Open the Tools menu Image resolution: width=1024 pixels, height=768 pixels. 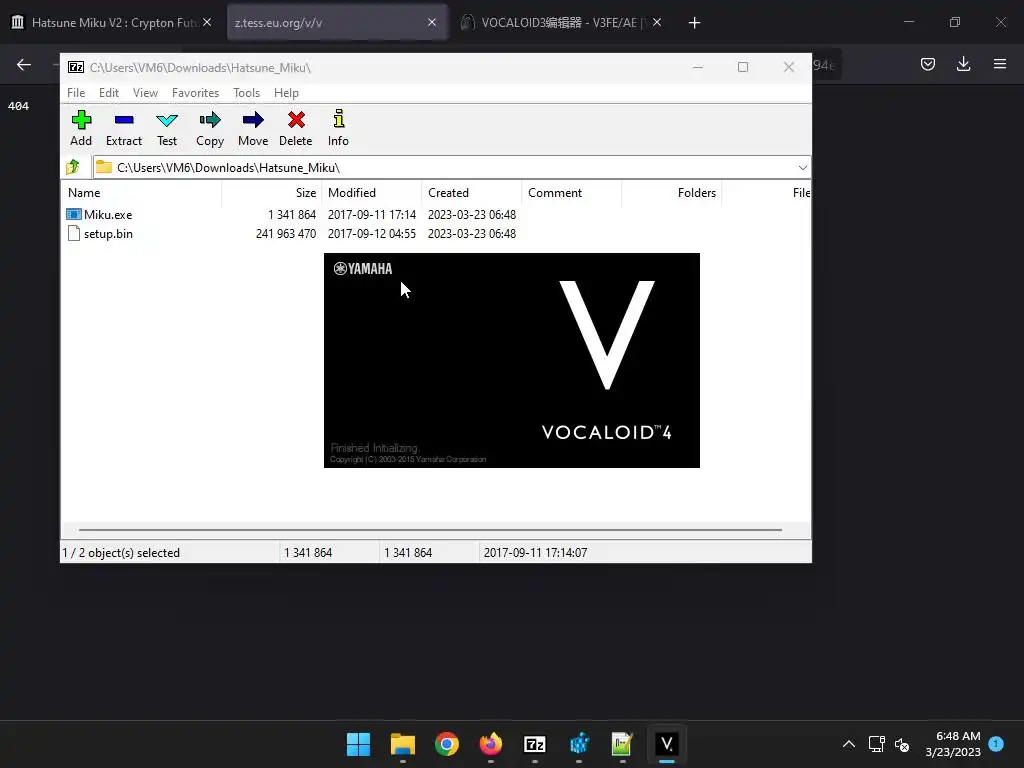pyautogui.click(x=247, y=93)
